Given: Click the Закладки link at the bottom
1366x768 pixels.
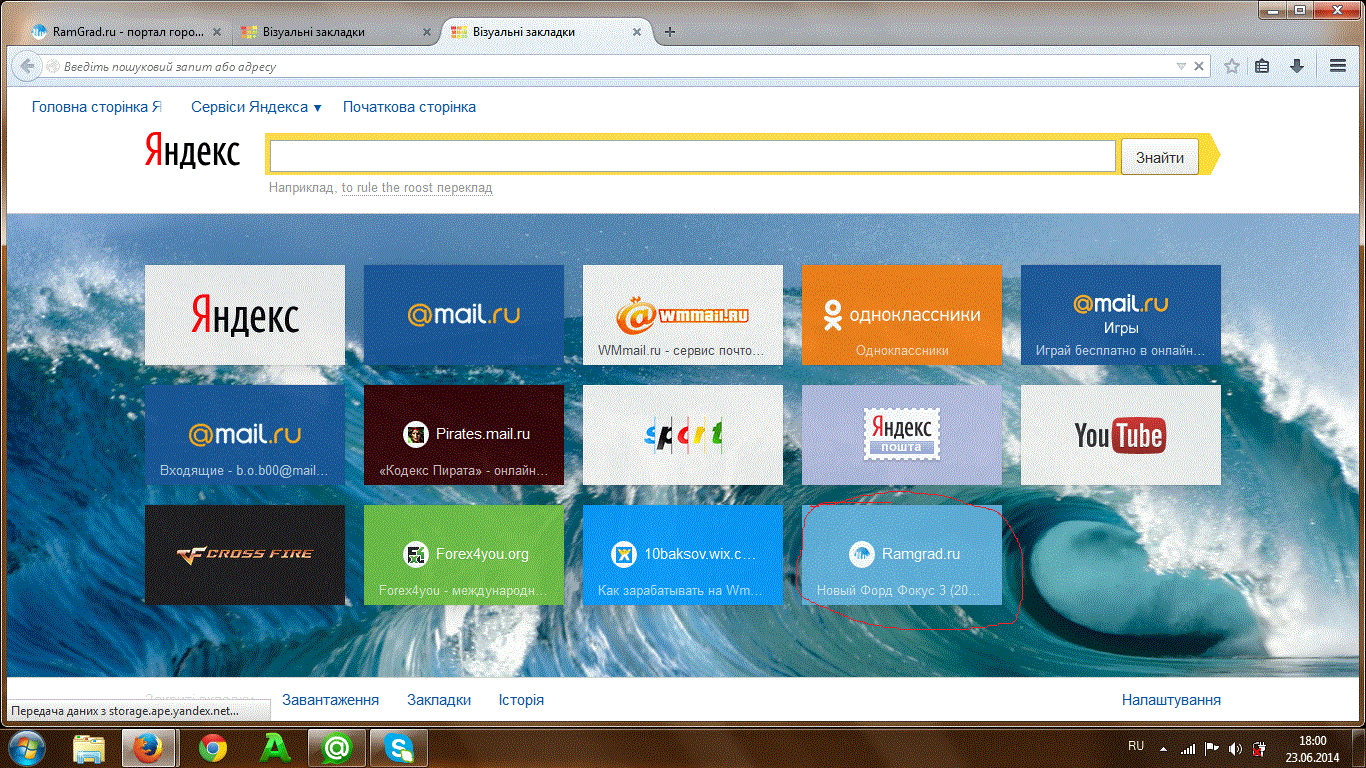Looking at the screenshot, I should (439, 700).
